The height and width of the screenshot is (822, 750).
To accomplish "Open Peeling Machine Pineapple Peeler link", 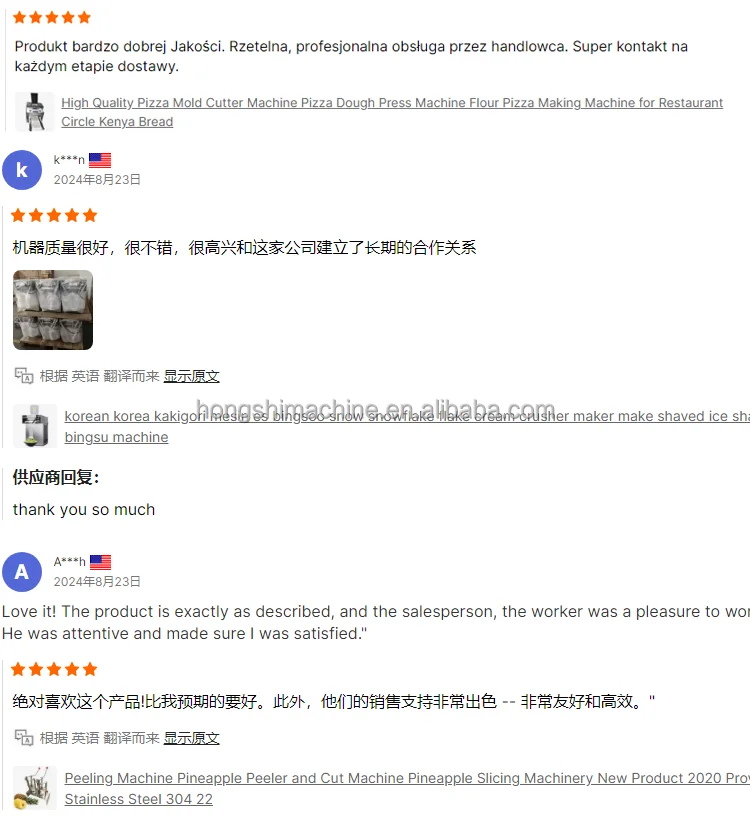I will (407, 778).
